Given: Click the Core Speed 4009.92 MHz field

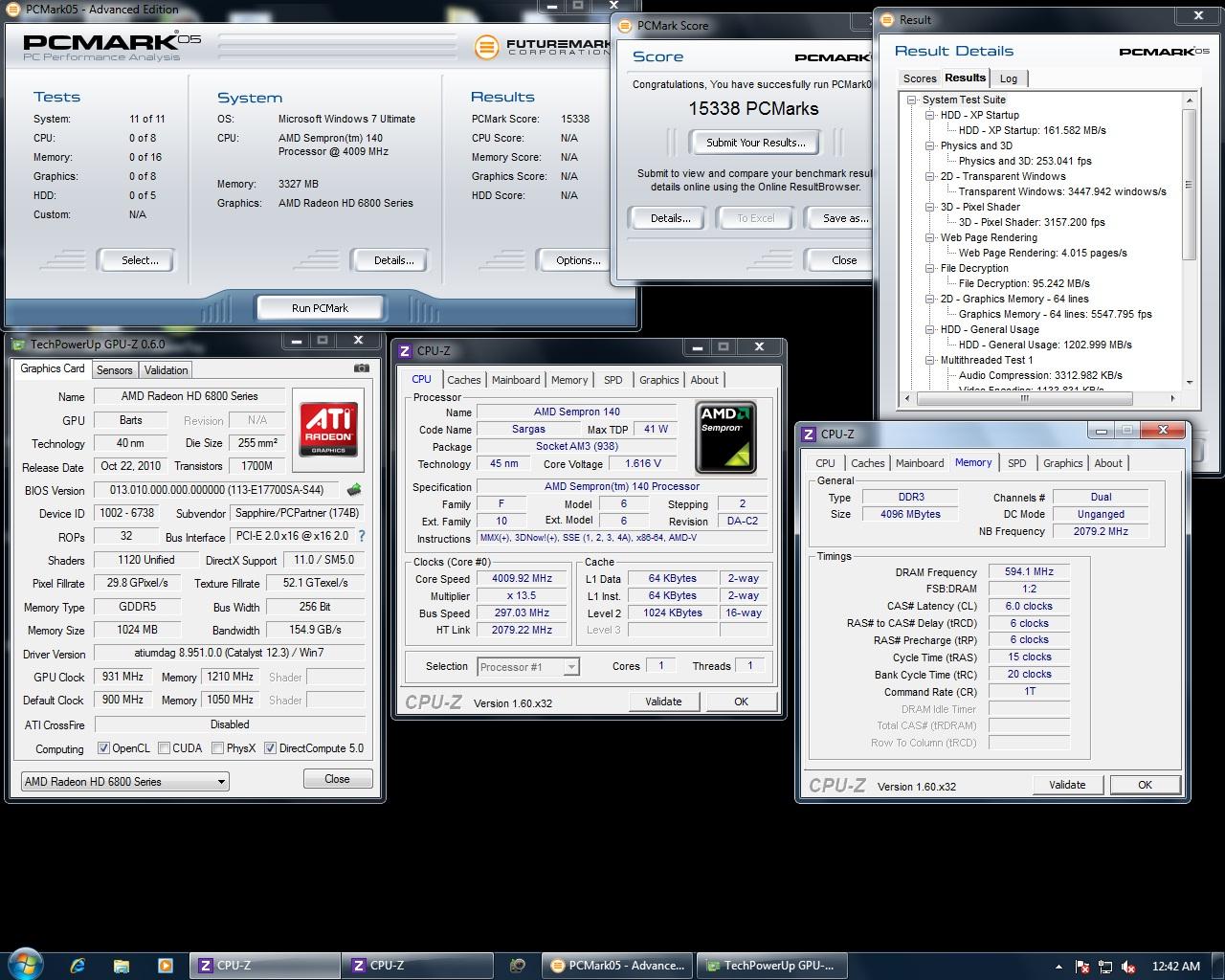Looking at the screenshot, I should 523,578.
